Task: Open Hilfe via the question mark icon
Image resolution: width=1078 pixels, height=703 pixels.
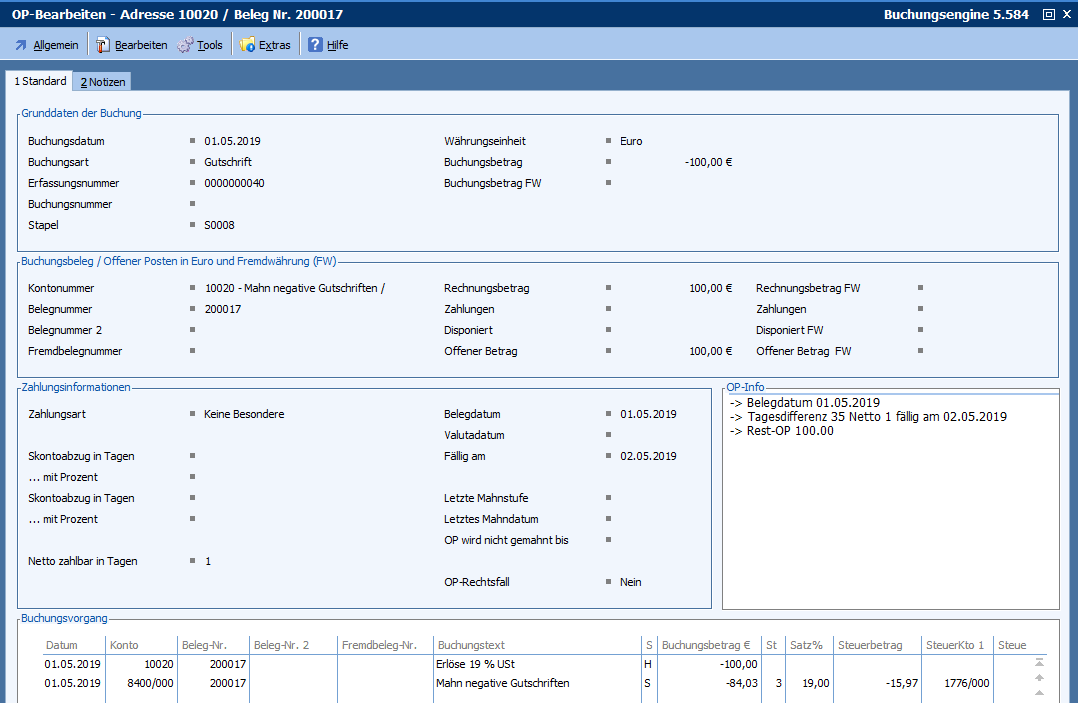Action: [x=315, y=45]
